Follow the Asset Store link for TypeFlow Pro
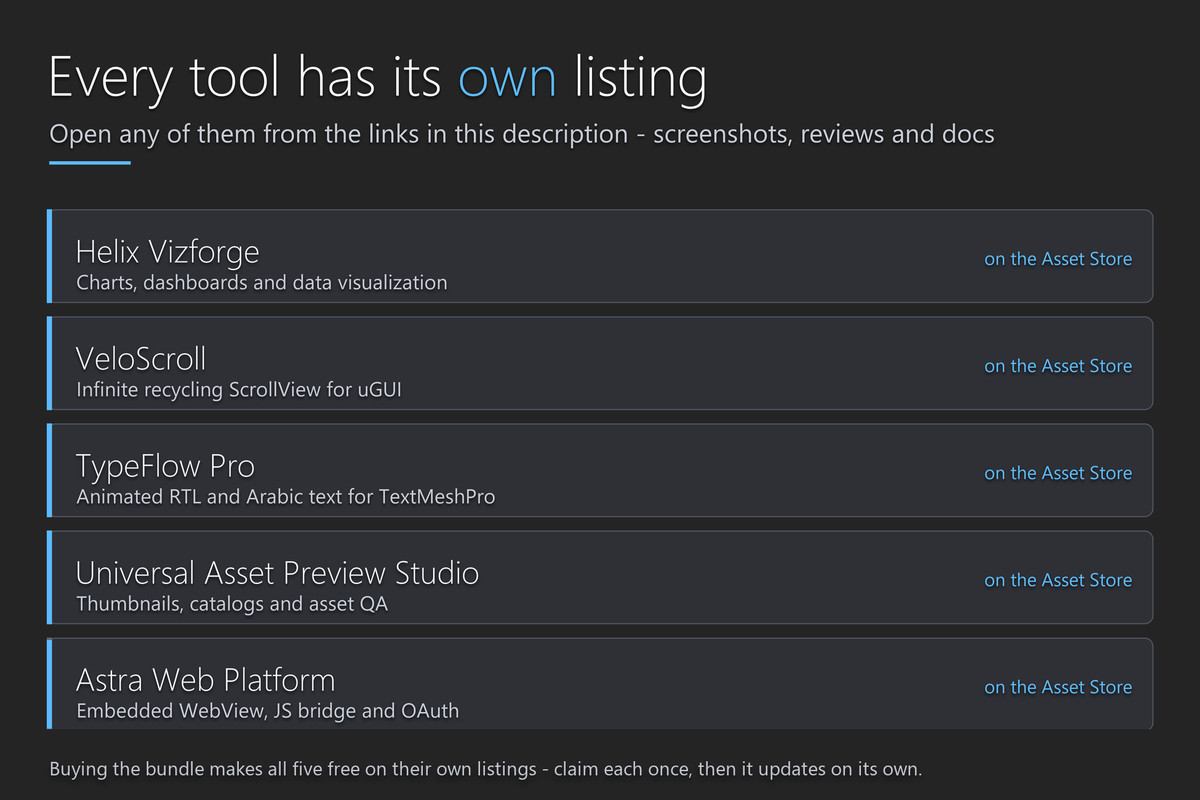The width and height of the screenshot is (1200, 800). point(1058,473)
